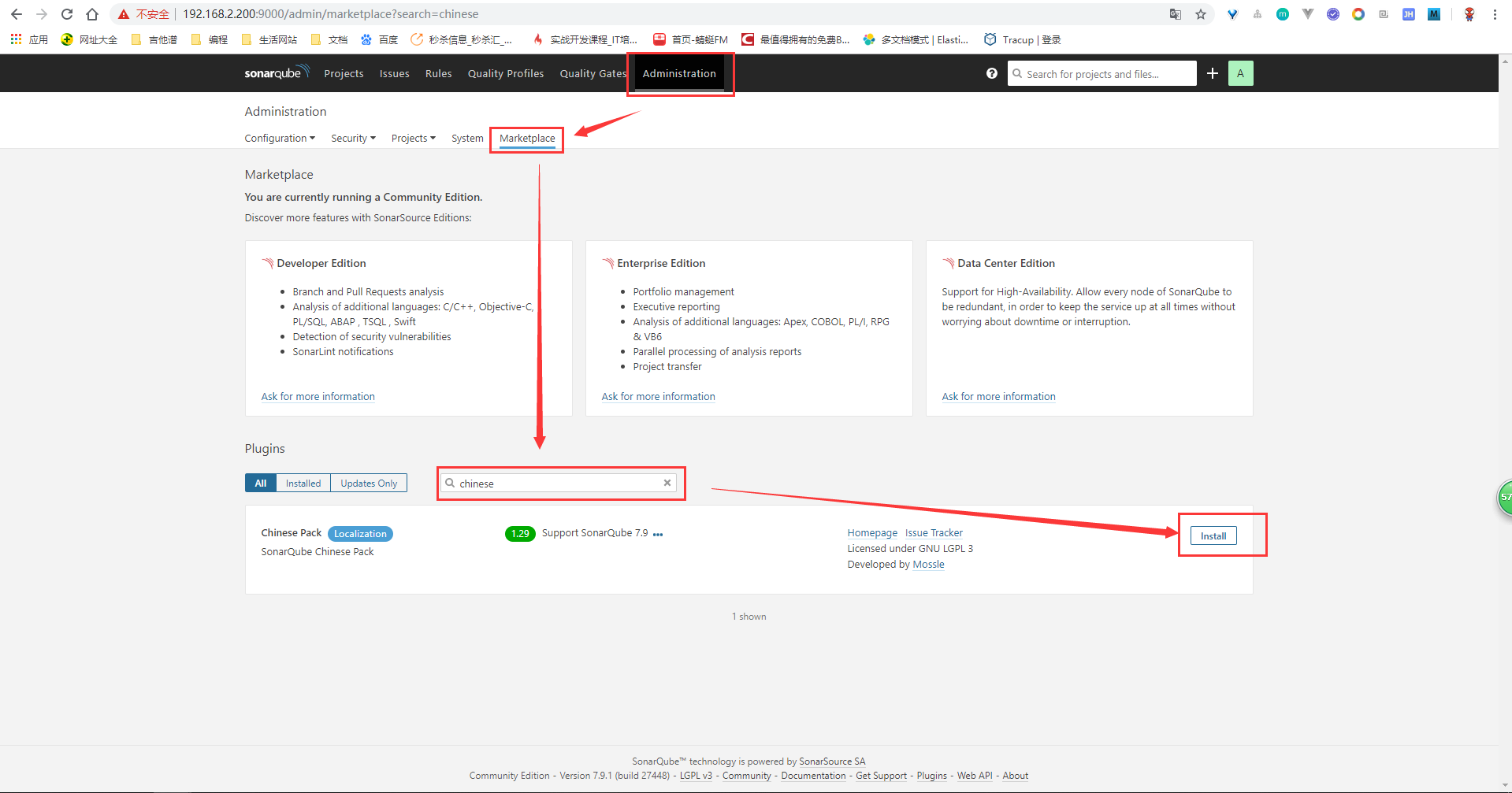Click the three-dots beside Support SonarQube 7.9
Viewport: 1512px width, 793px height.
click(x=658, y=534)
